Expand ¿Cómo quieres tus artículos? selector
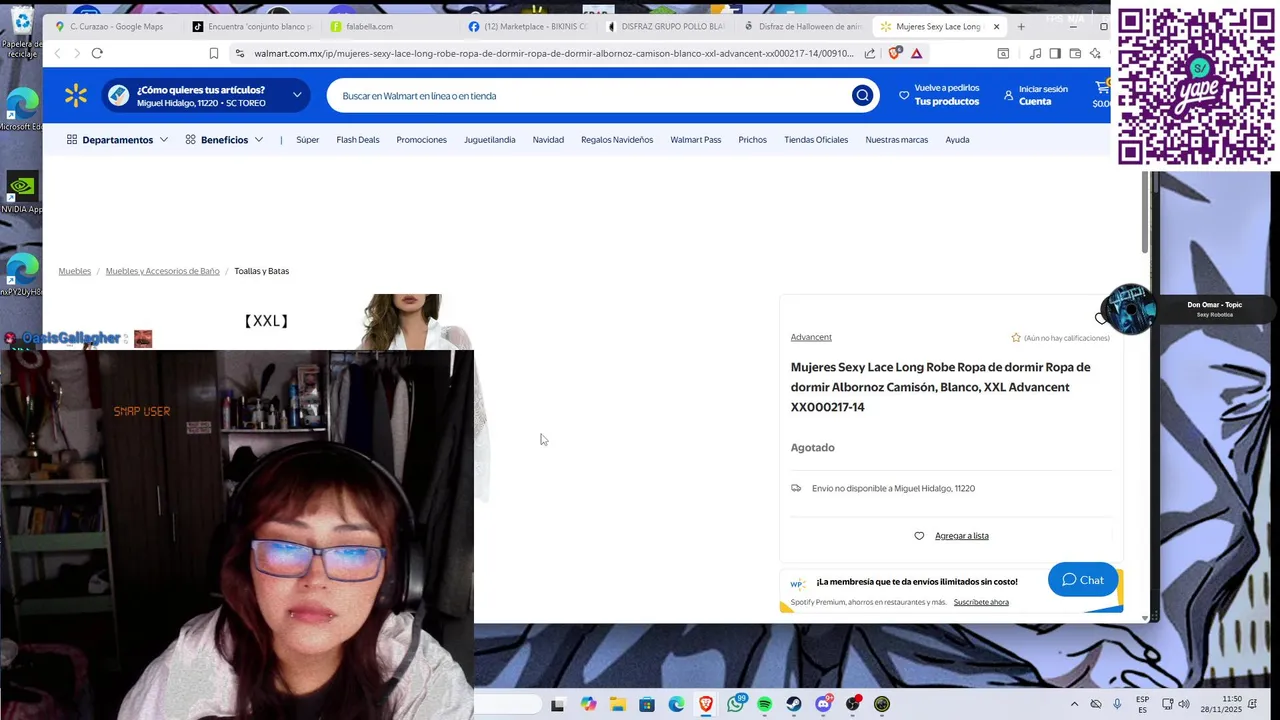The image size is (1280, 720). [207, 96]
